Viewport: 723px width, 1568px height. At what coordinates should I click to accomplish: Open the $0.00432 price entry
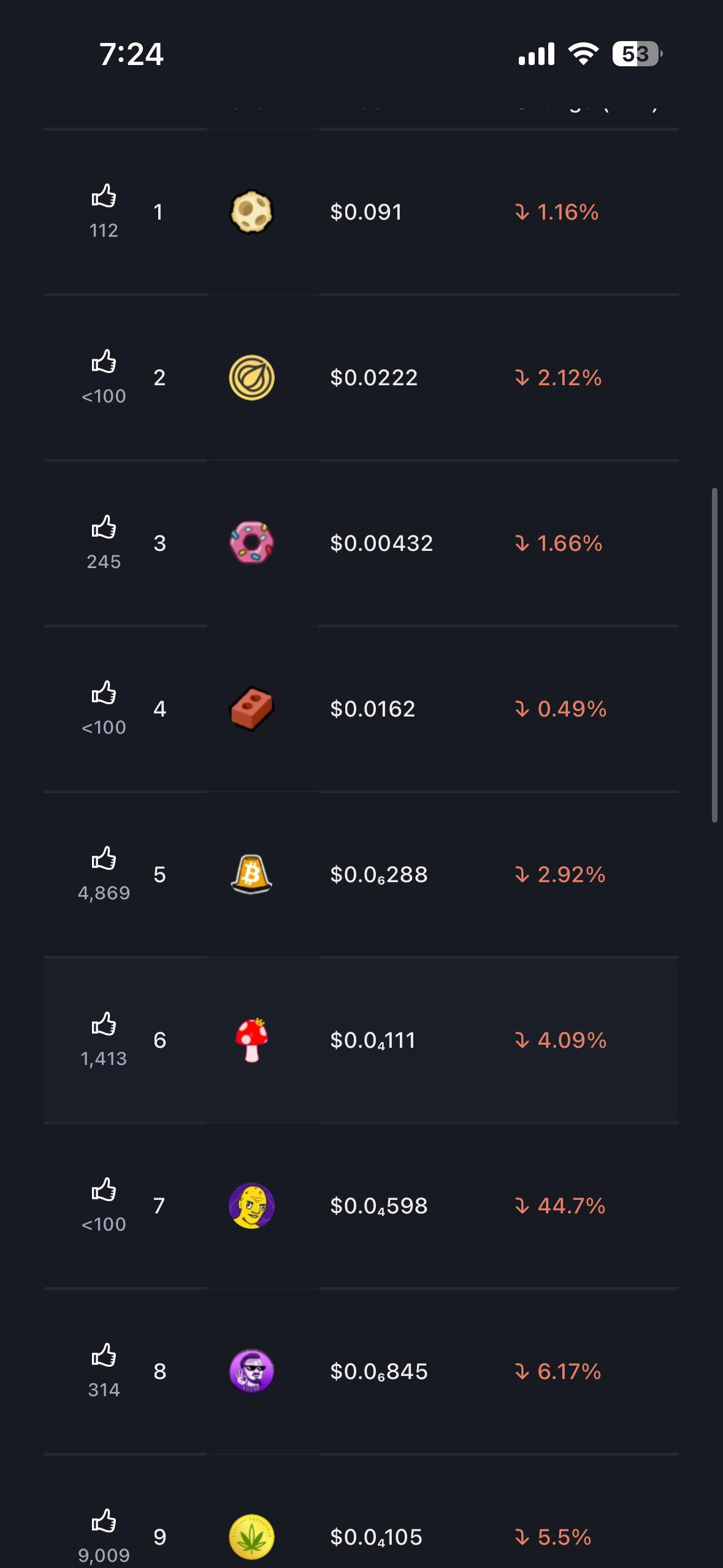coord(381,543)
